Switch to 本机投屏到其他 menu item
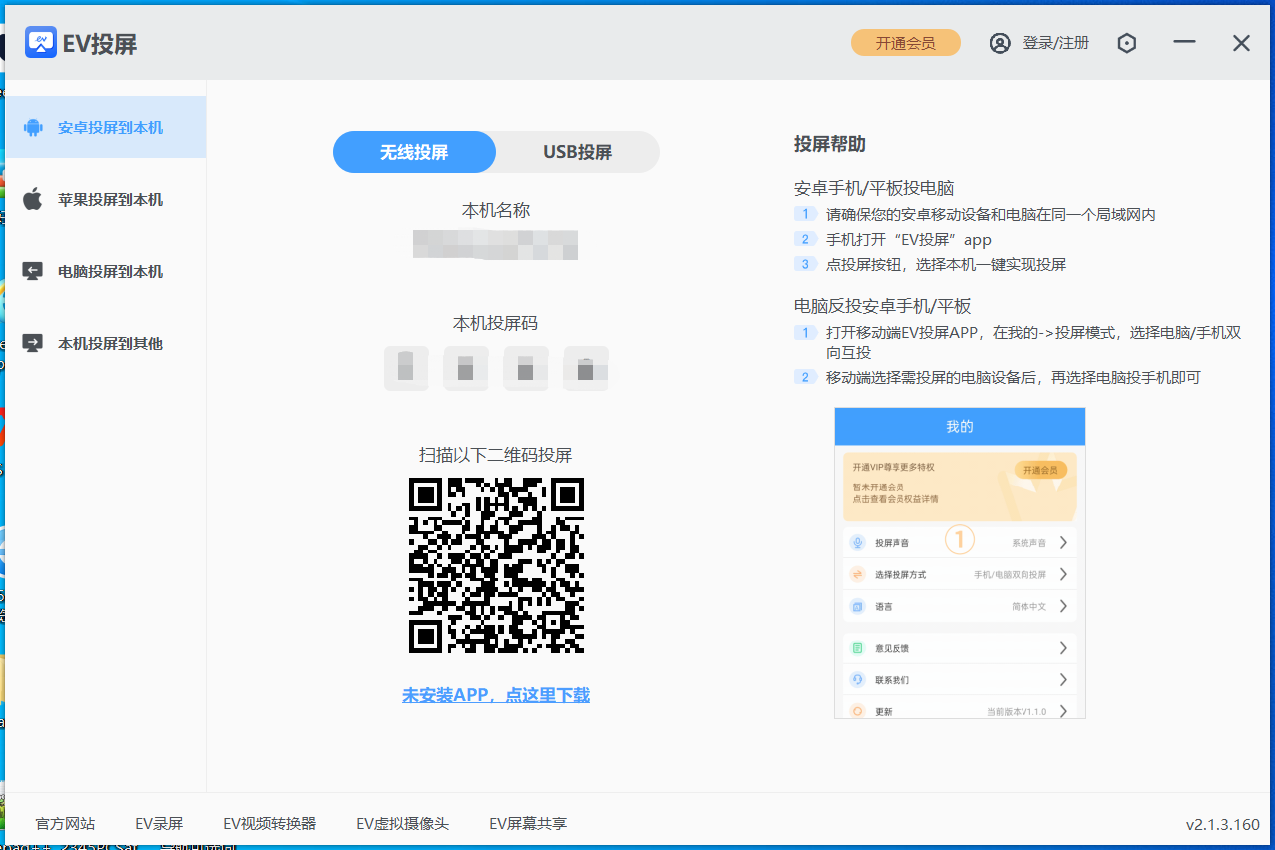 [105, 343]
